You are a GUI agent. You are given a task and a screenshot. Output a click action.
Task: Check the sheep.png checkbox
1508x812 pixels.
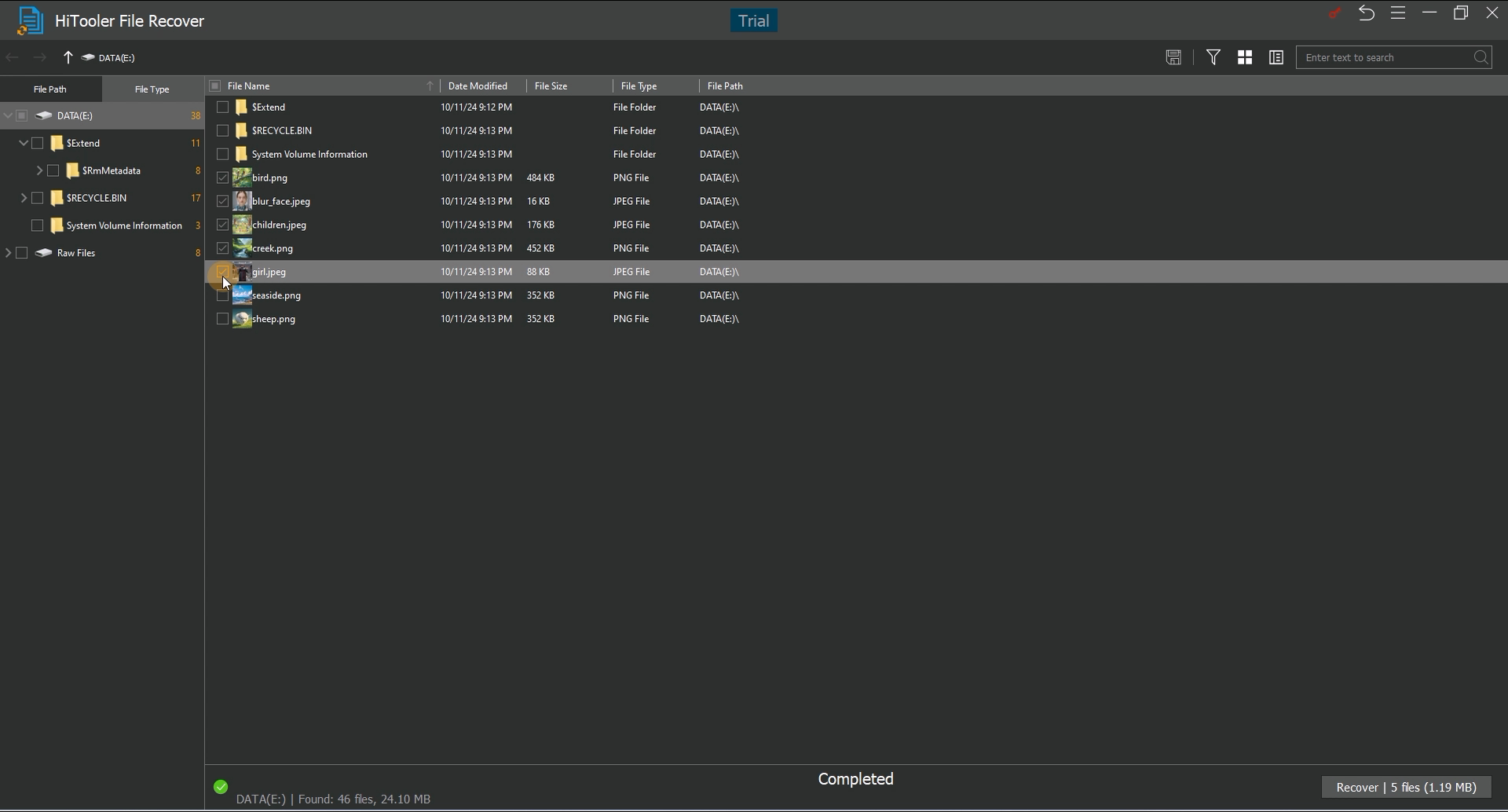222,319
